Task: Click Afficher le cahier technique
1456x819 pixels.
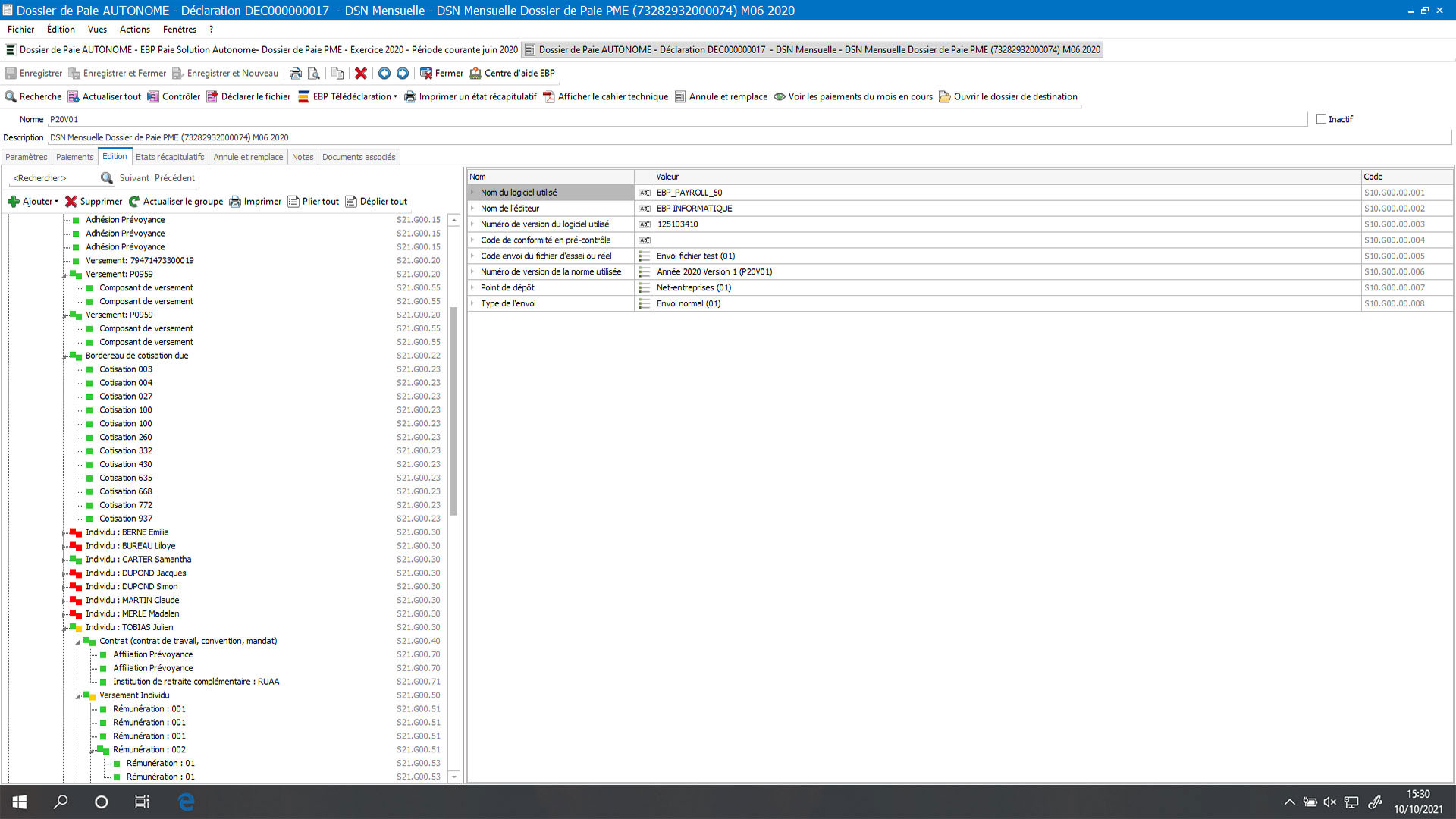Action: pyautogui.click(x=606, y=96)
